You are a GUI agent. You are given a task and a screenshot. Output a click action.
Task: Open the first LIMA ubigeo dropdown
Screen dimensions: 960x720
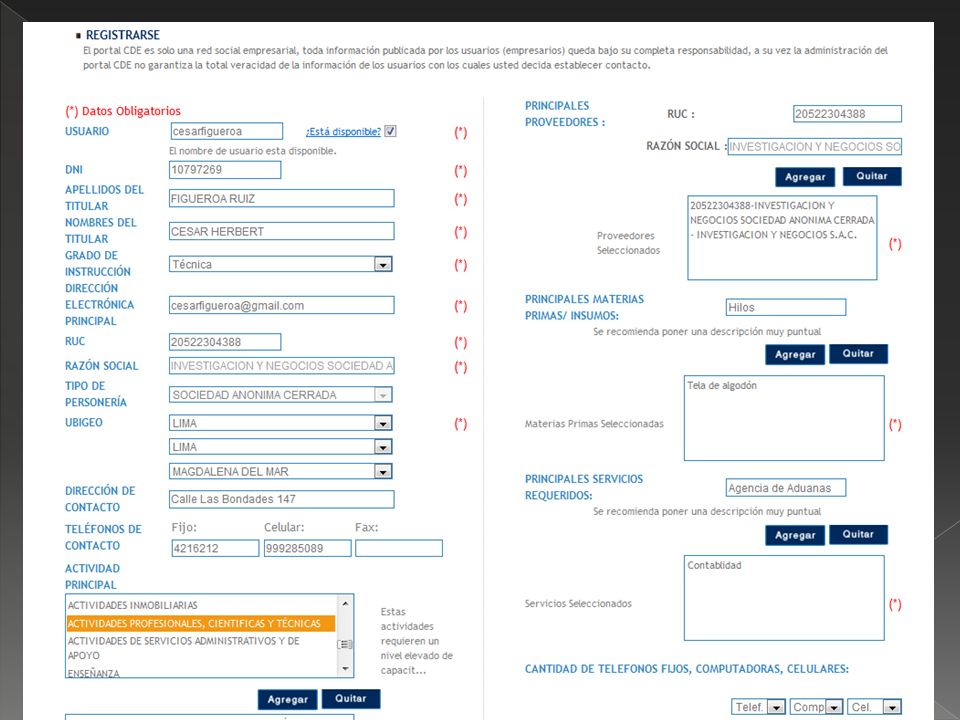(280, 423)
